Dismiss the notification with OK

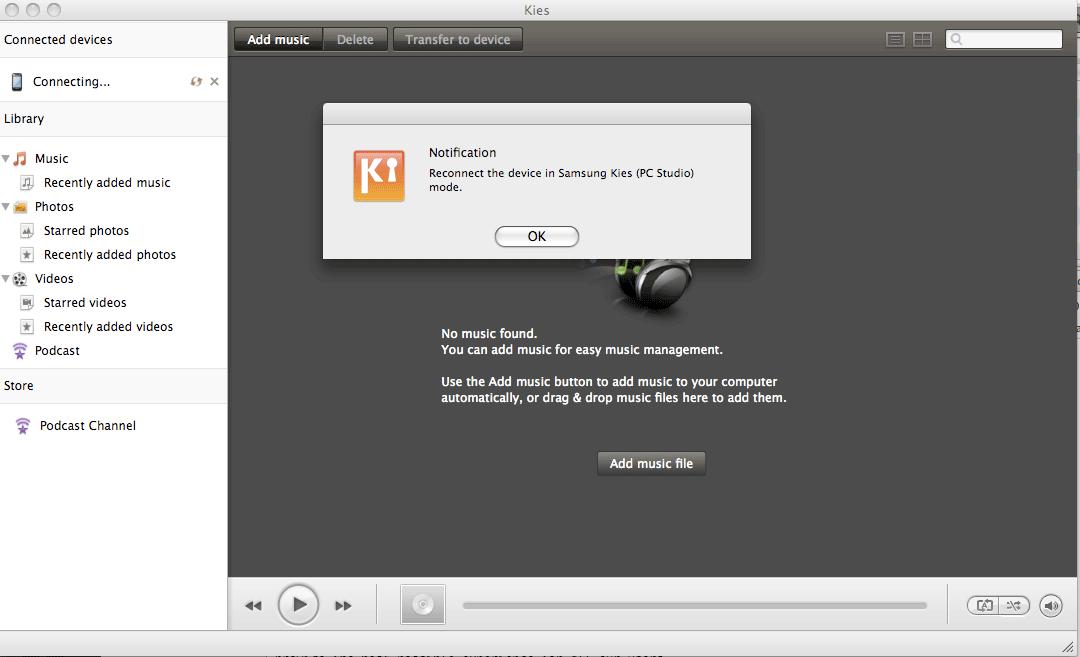(537, 237)
